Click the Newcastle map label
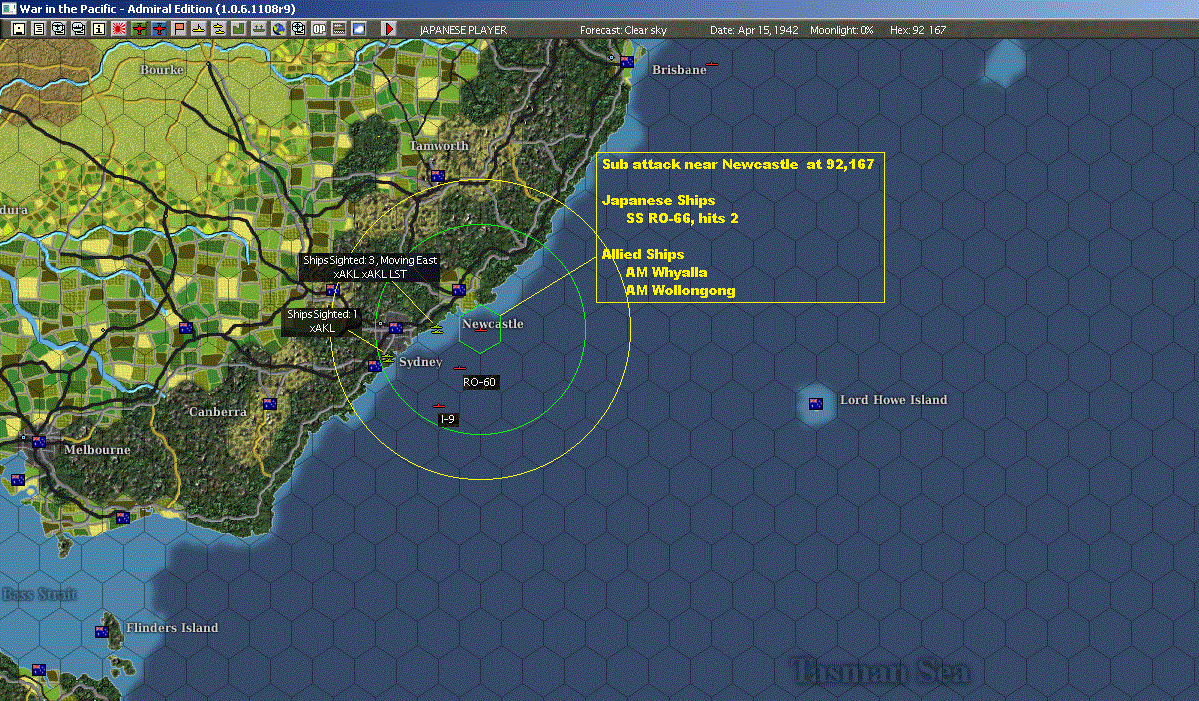This screenshot has width=1199, height=701. click(x=492, y=323)
